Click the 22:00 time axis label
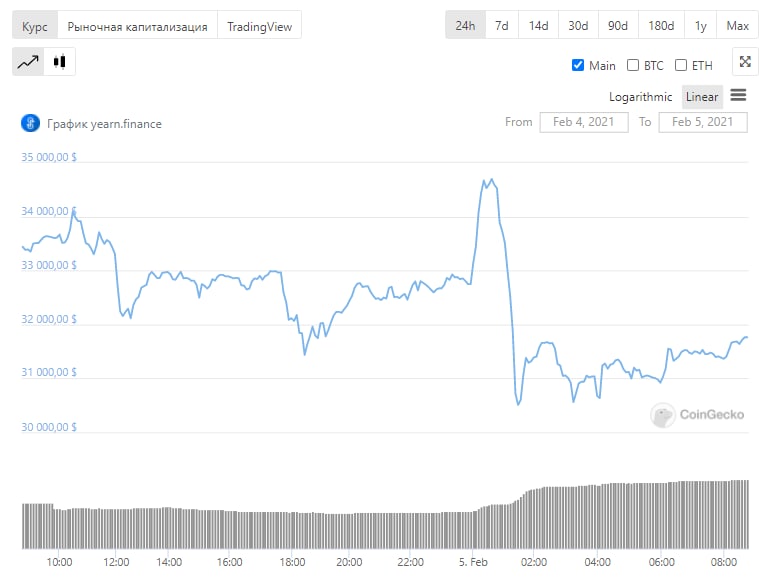This screenshot has height=588, width=760. (x=410, y=562)
